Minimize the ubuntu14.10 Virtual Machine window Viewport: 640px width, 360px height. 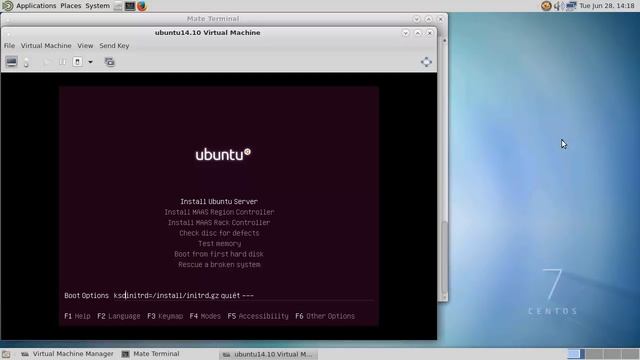405,33
